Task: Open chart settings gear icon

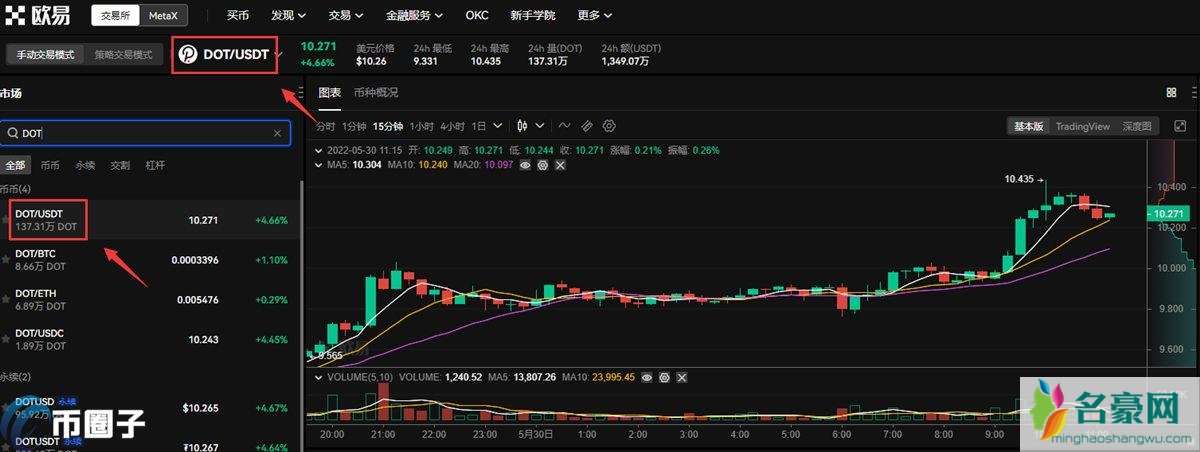Action: [609, 126]
